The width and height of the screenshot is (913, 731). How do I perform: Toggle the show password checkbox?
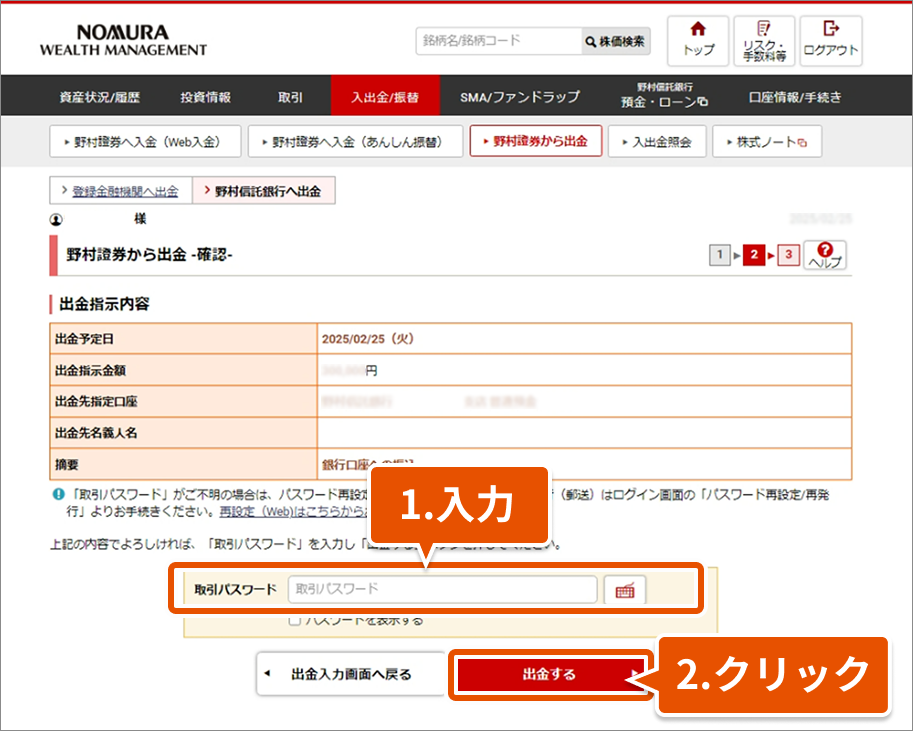[x=294, y=620]
